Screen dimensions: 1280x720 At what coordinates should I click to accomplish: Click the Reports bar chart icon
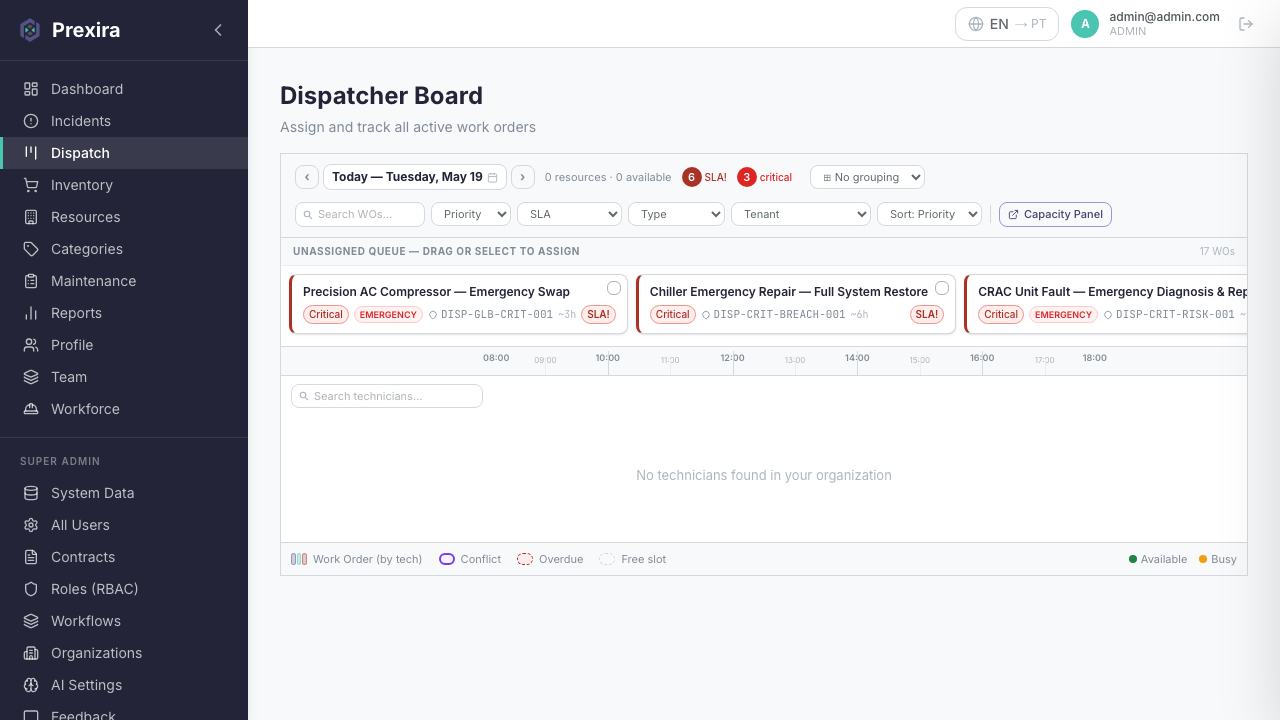click(31, 313)
